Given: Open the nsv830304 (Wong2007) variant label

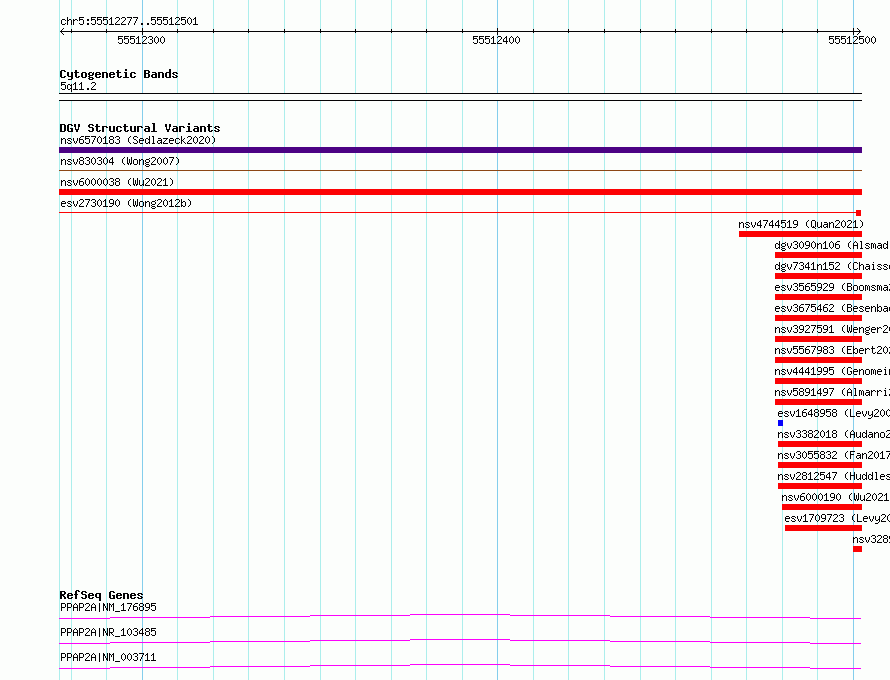Looking at the screenshot, I should click(120, 161).
